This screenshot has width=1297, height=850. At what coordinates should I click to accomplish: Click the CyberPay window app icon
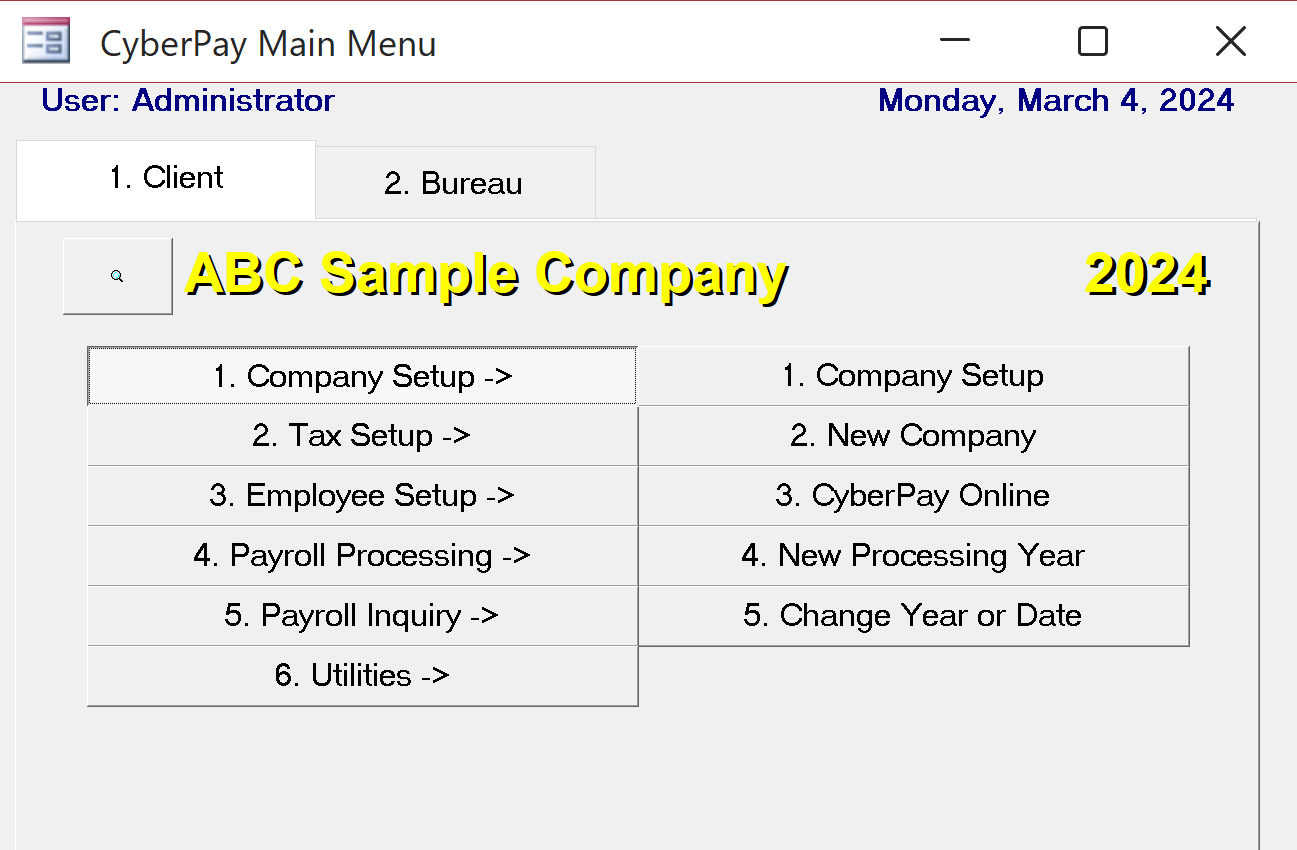click(46, 42)
